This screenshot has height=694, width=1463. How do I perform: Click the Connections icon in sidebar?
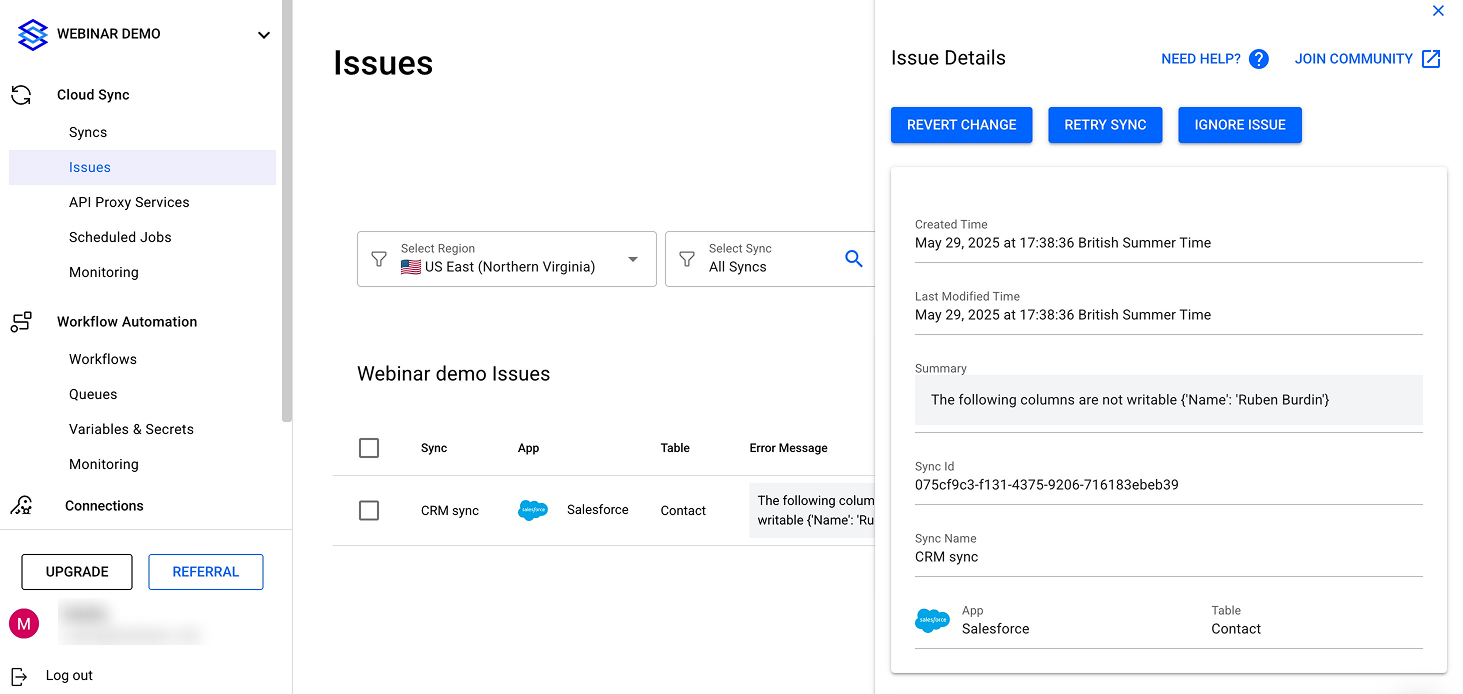[x=21, y=506]
